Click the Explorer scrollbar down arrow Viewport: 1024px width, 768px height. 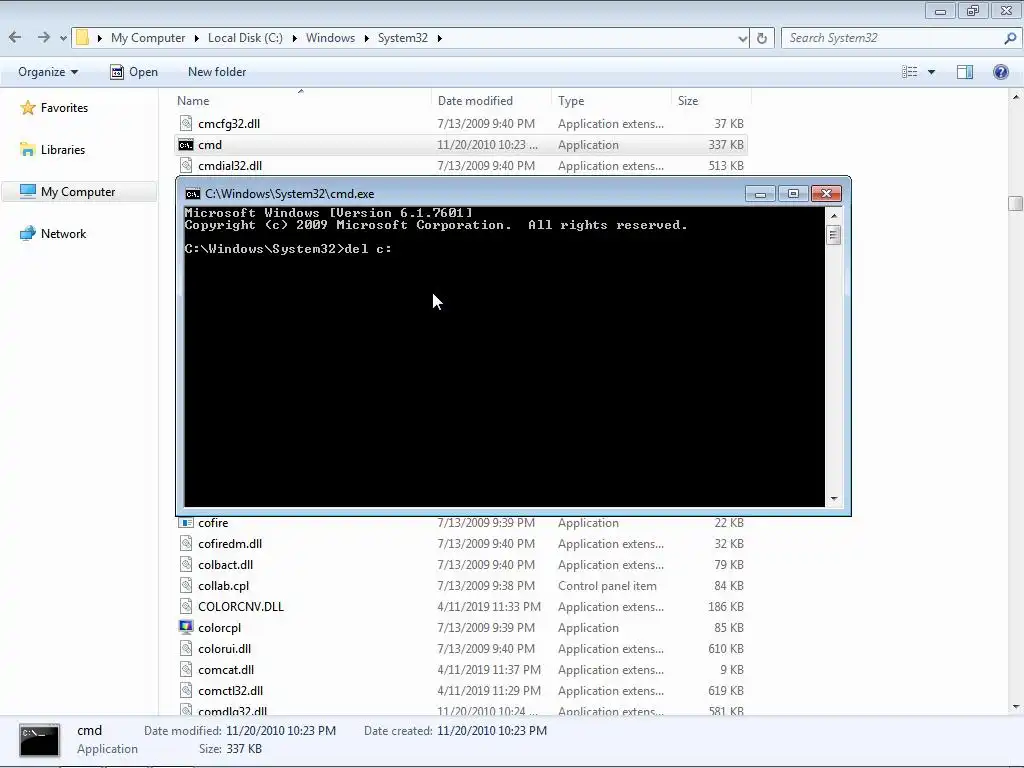(x=1016, y=707)
